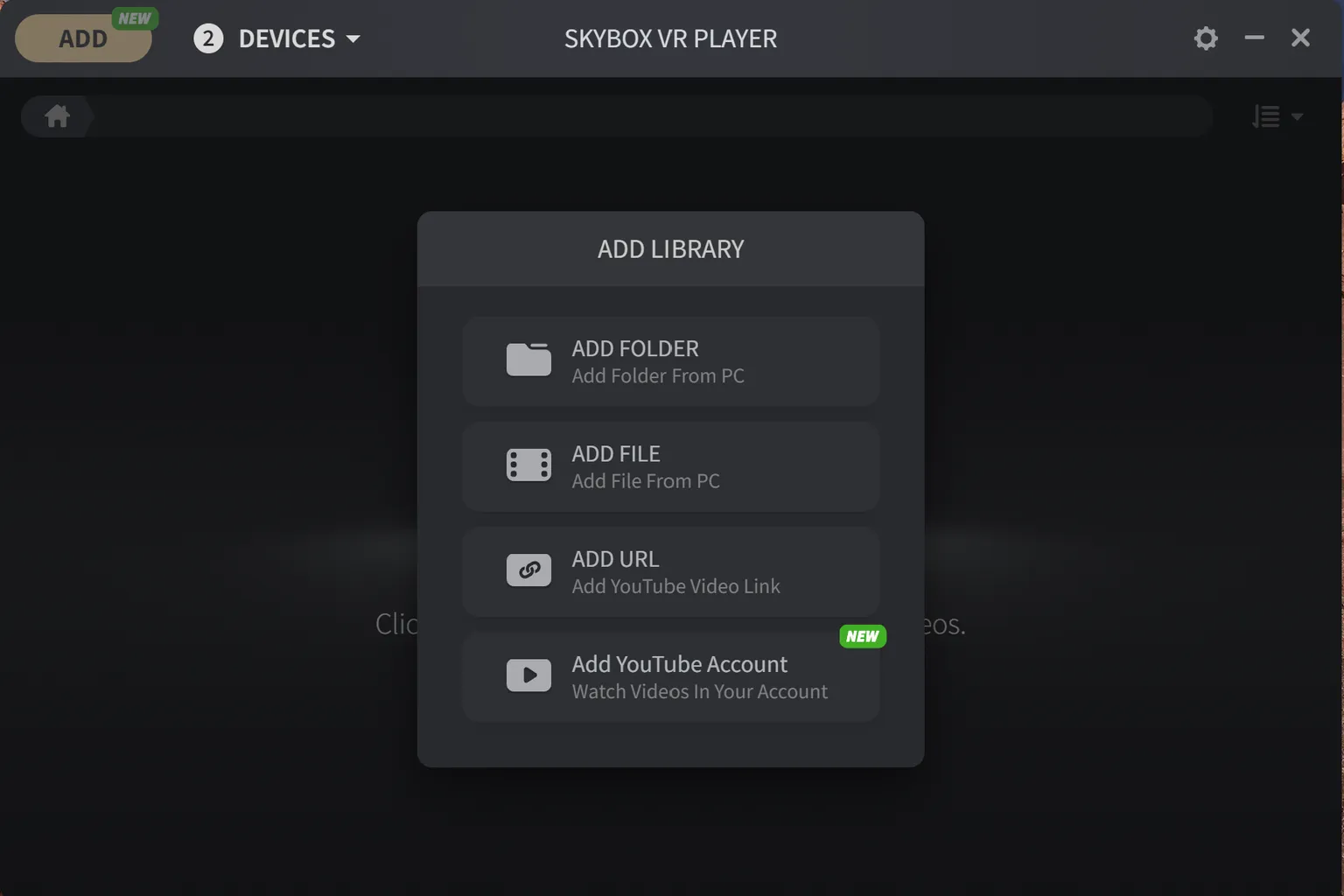Click the device count badge showing 2
The image size is (1344, 896).
(x=208, y=38)
